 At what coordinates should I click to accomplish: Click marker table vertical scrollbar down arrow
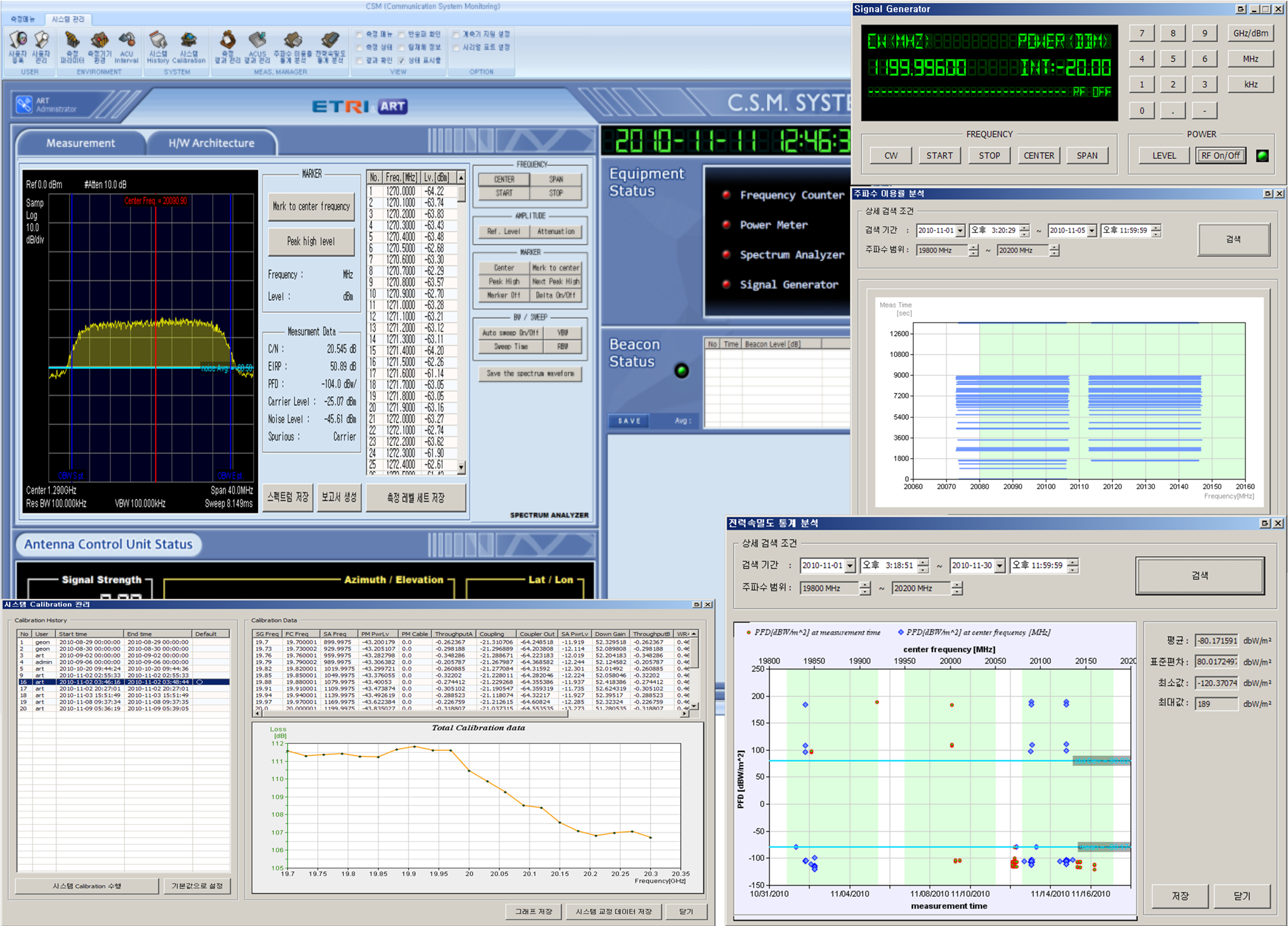point(461,467)
